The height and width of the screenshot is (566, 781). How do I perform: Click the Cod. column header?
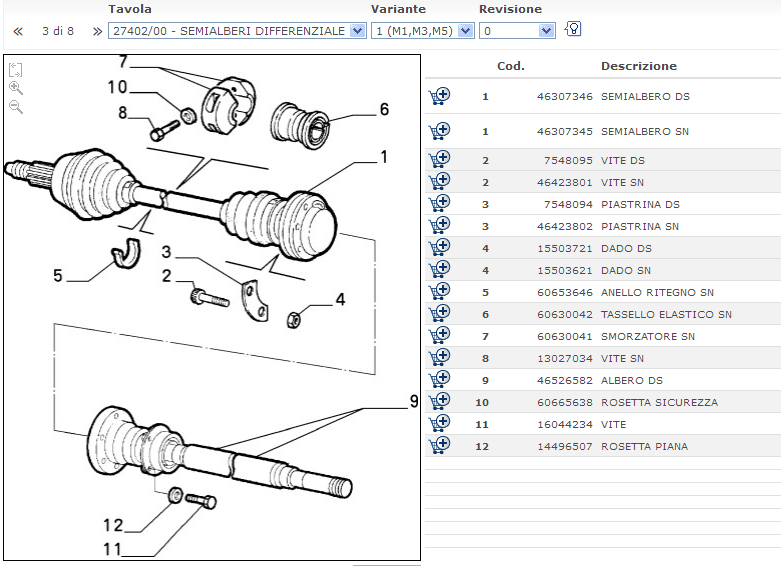511,66
